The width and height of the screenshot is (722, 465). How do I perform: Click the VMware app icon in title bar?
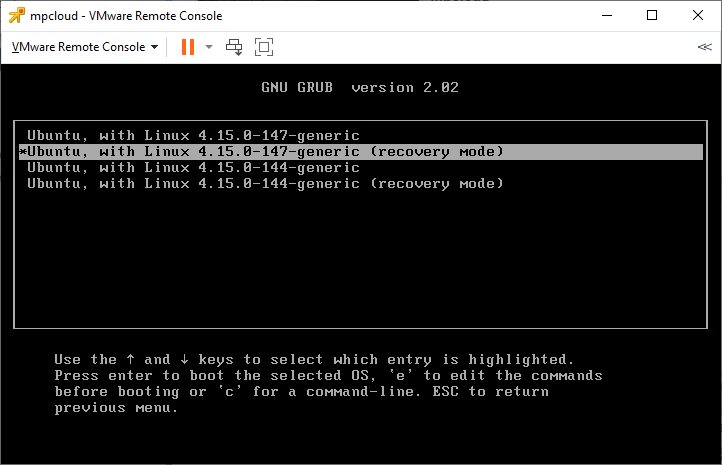(x=17, y=15)
